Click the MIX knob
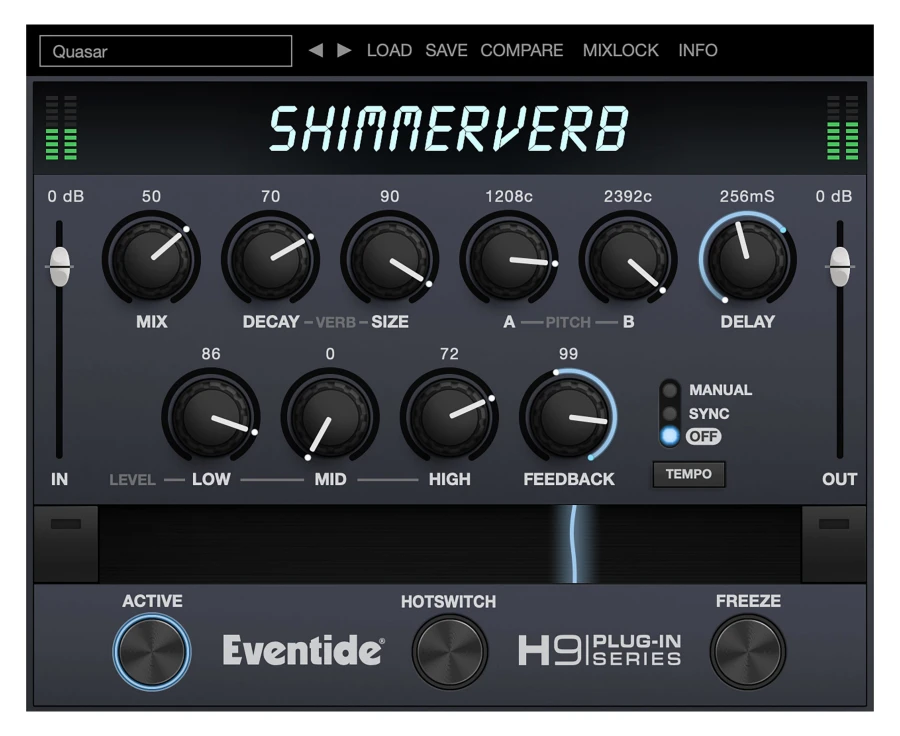Image resolution: width=900 pixels, height=736 pixels. click(x=152, y=259)
